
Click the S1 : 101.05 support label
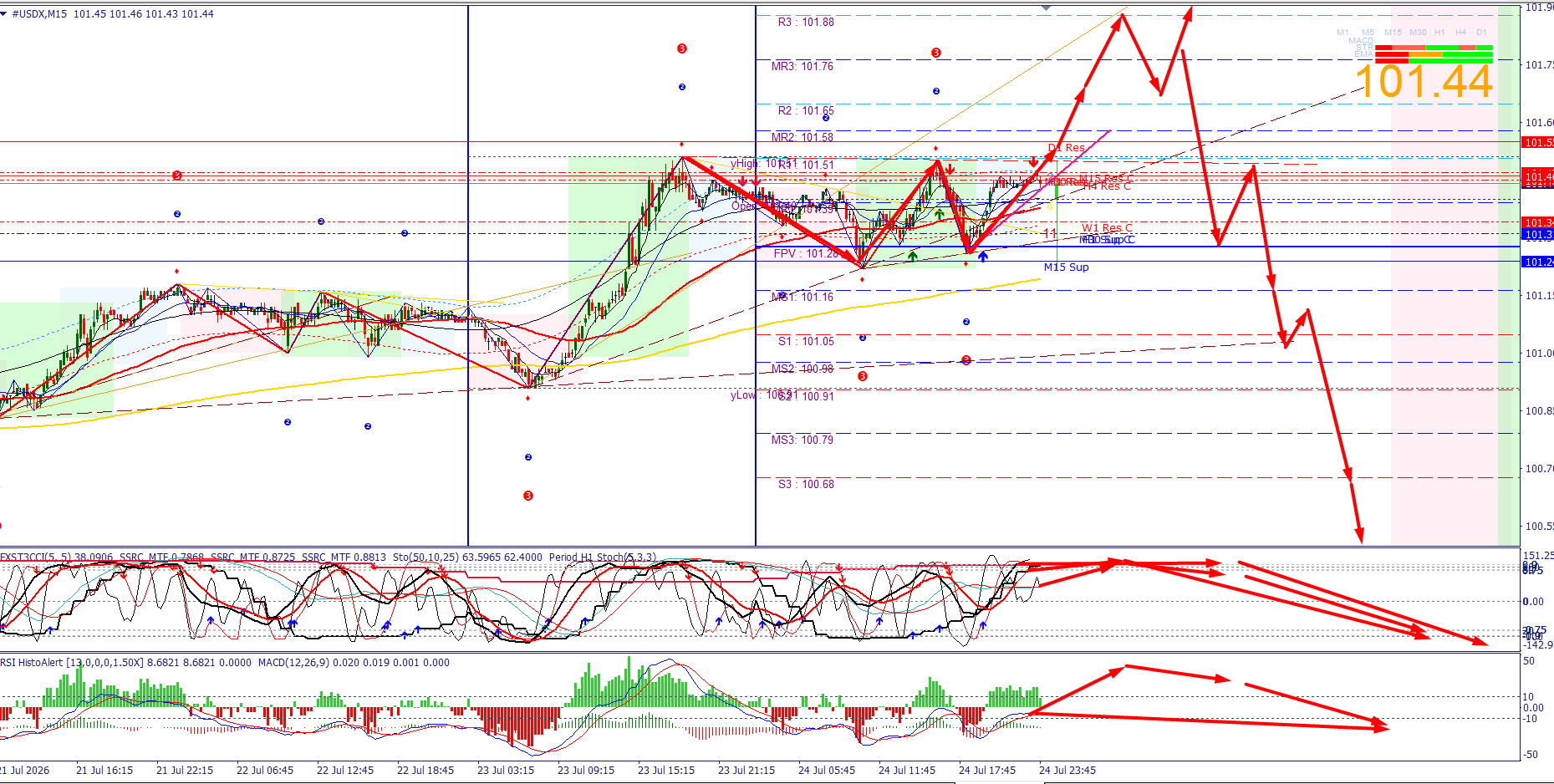pos(806,341)
